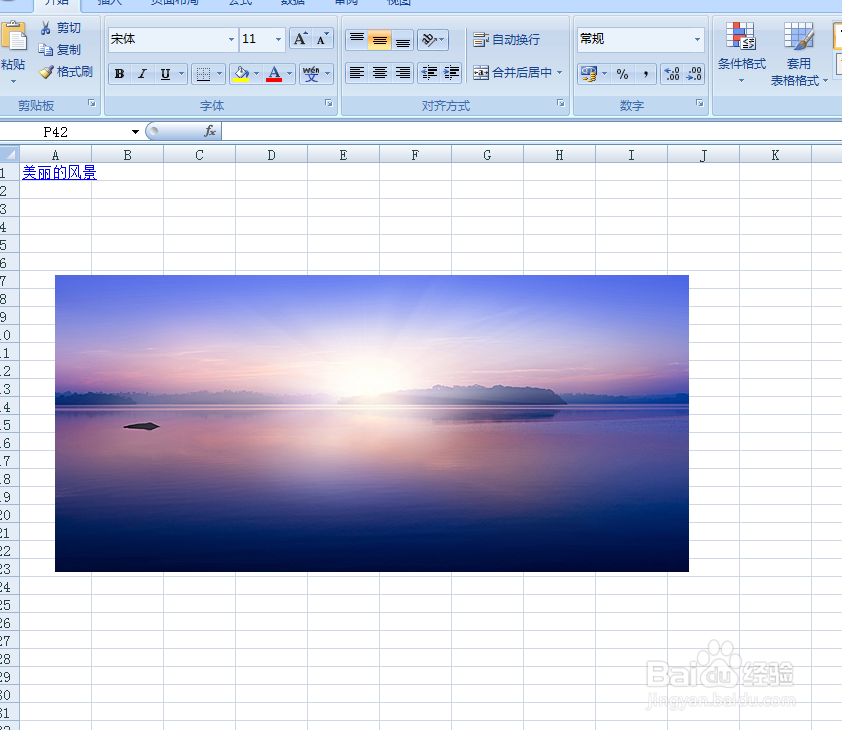Open number (数字) dialog launcher

(x=700, y=103)
